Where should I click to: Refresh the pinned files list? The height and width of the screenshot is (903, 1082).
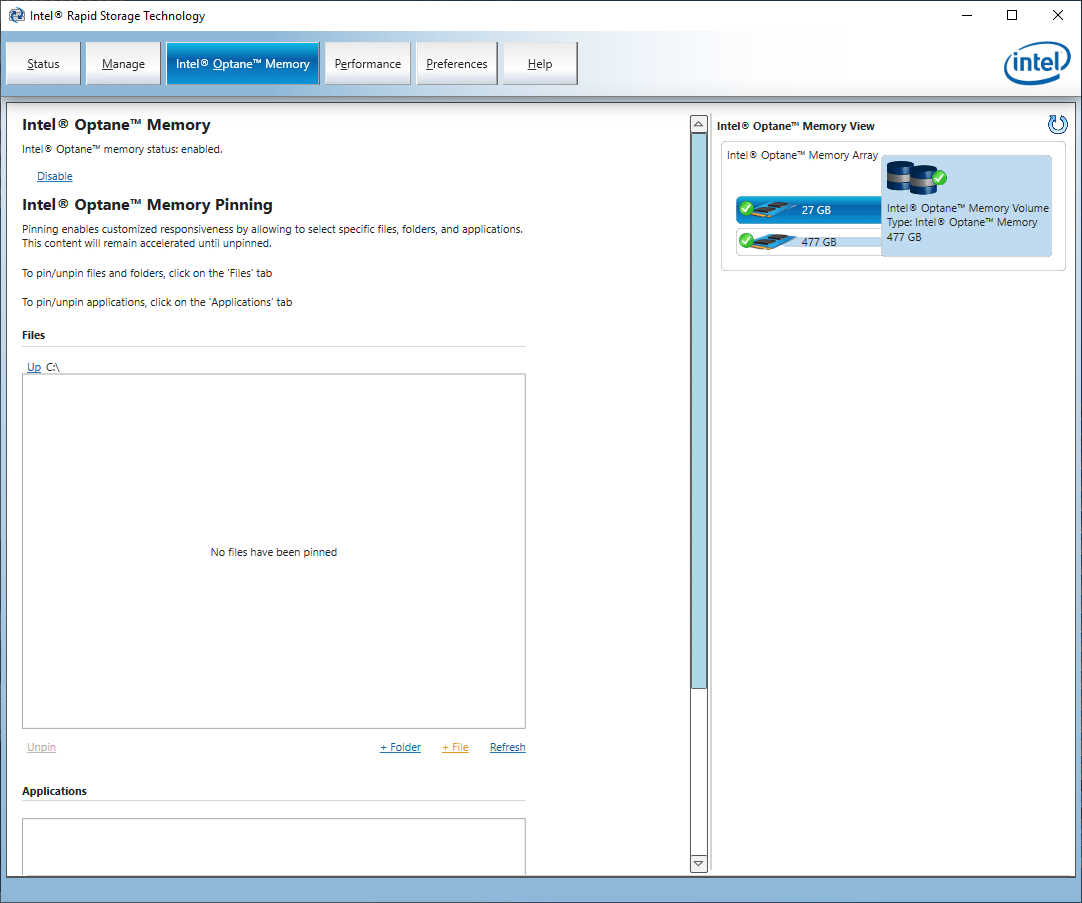508,747
